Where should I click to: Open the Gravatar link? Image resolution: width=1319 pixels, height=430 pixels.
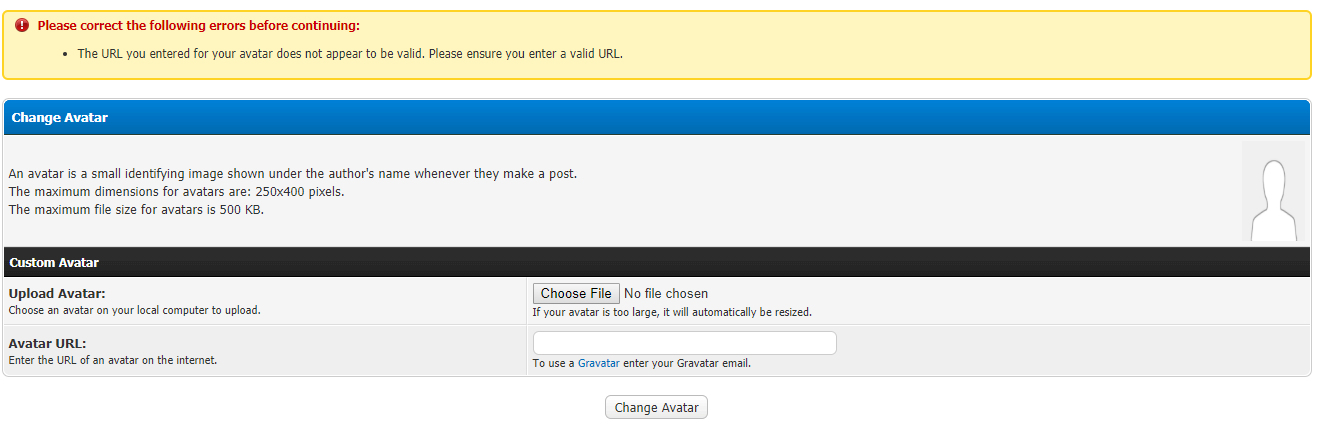click(x=598, y=364)
